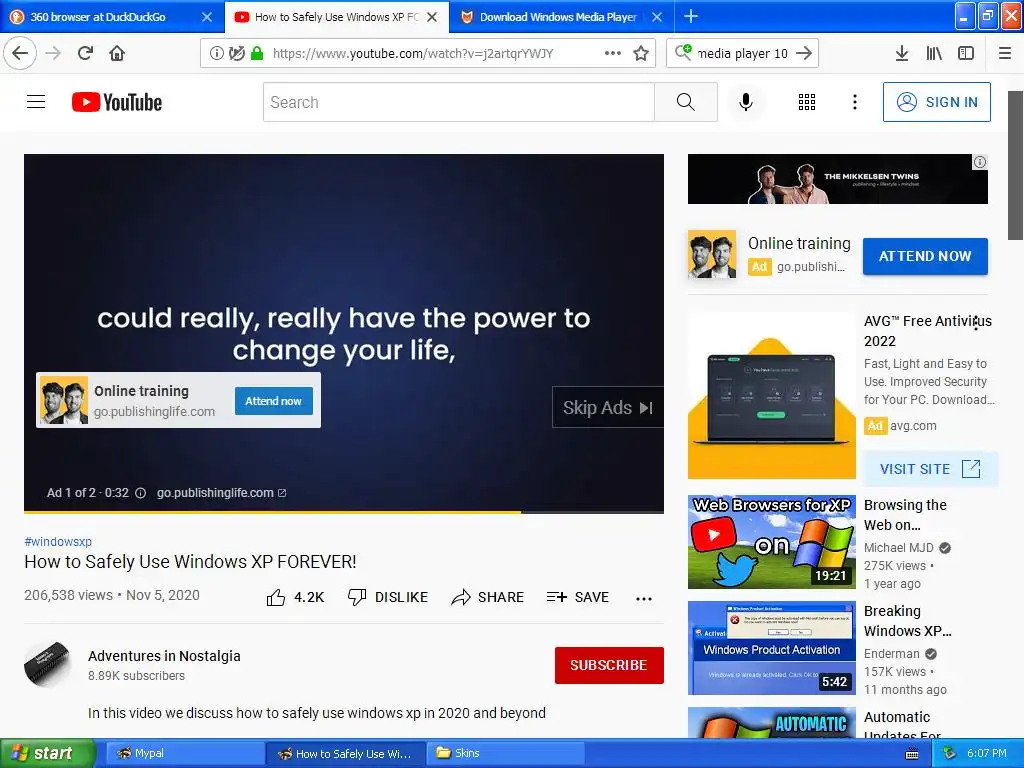Save the video to a playlist
The image size is (1024, 768).
578,597
